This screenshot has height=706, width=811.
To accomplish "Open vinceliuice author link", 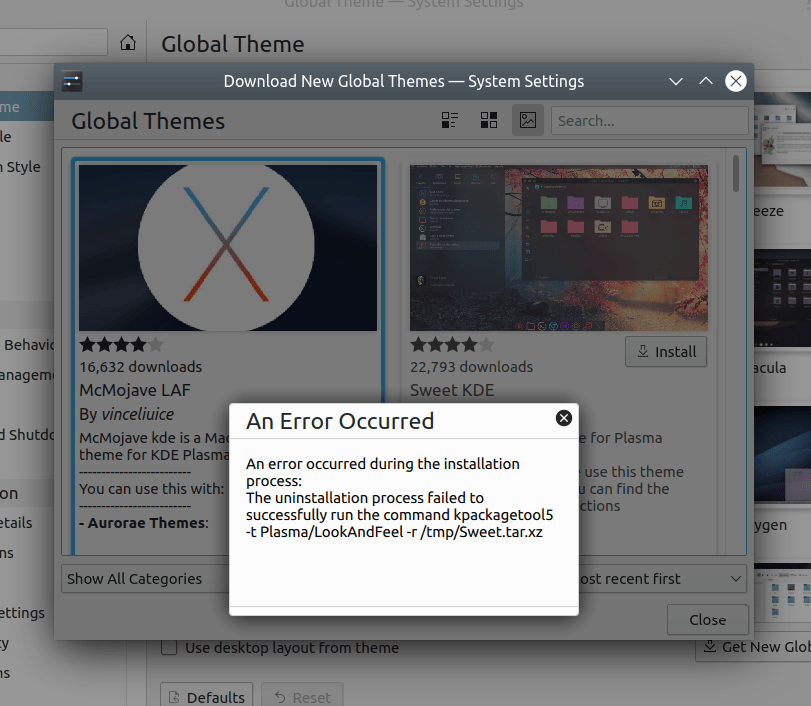I will (x=137, y=413).
